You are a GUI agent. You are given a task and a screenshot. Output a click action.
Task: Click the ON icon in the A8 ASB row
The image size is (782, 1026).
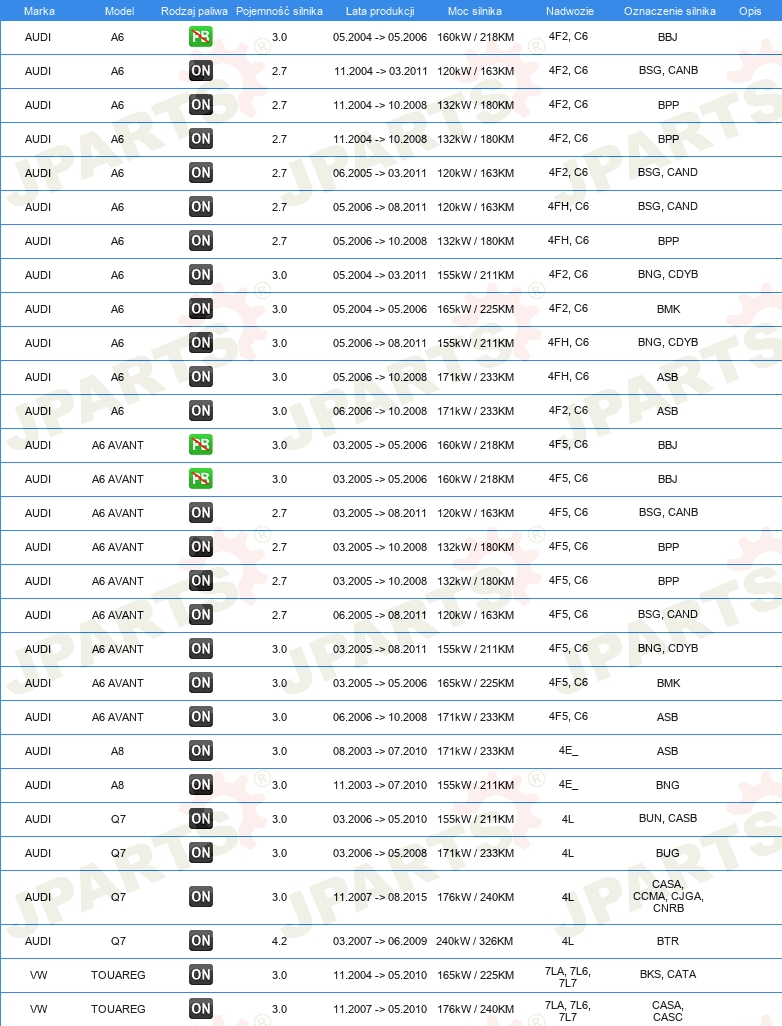click(200, 751)
